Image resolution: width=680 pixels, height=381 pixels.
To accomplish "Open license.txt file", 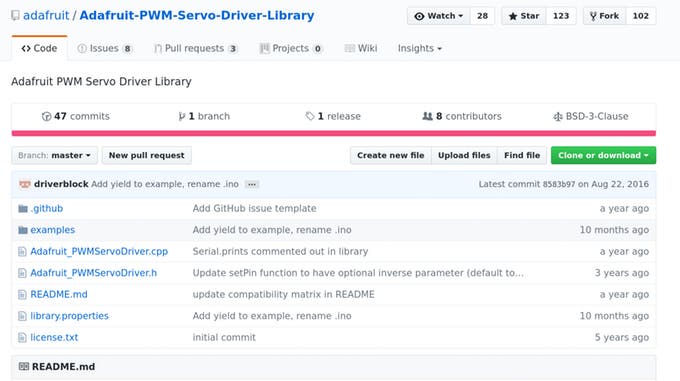I will pyautogui.click(x=54, y=338).
